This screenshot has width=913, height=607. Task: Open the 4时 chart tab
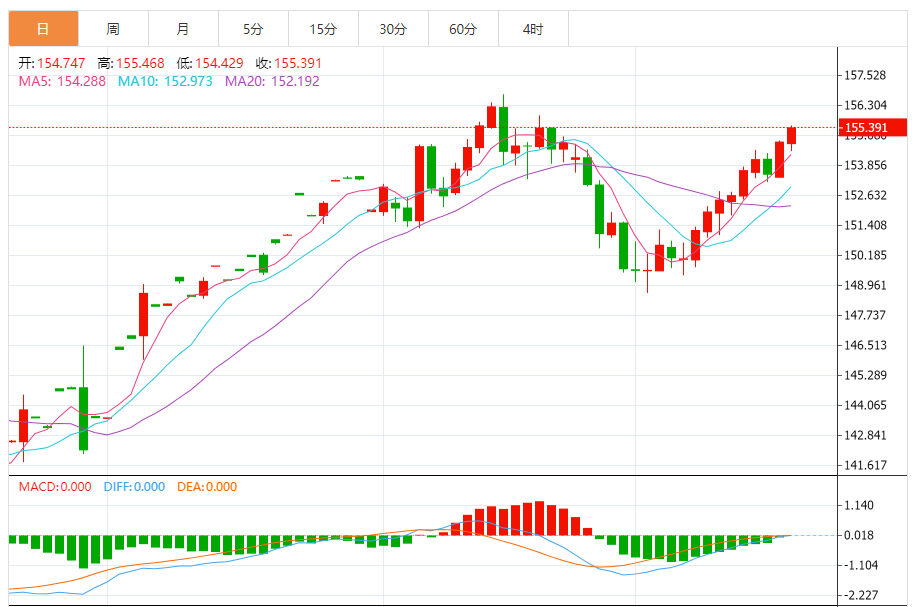pyautogui.click(x=533, y=29)
